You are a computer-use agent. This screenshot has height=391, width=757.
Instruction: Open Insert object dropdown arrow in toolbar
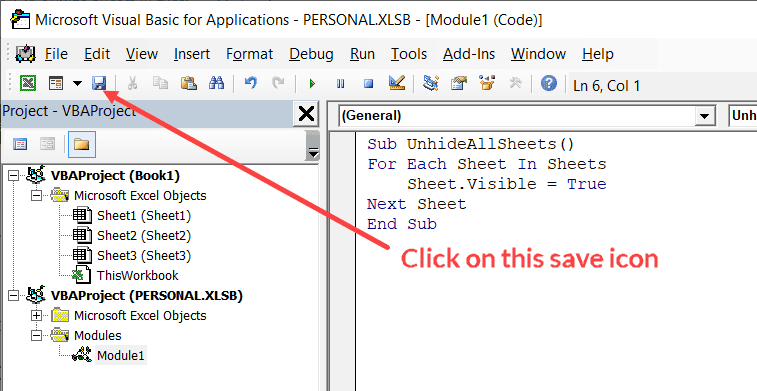(x=77, y=84)
